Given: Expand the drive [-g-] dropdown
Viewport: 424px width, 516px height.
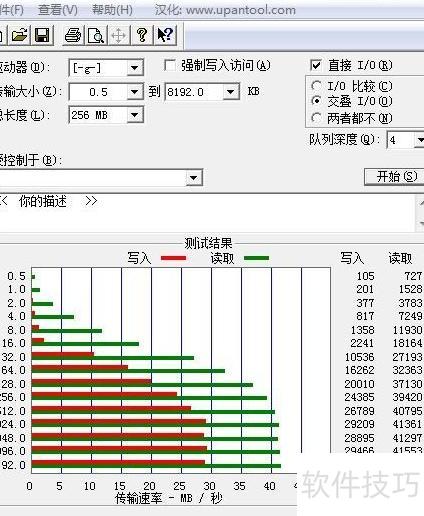Looking at the screenshot, I should (x=135, y=68).
